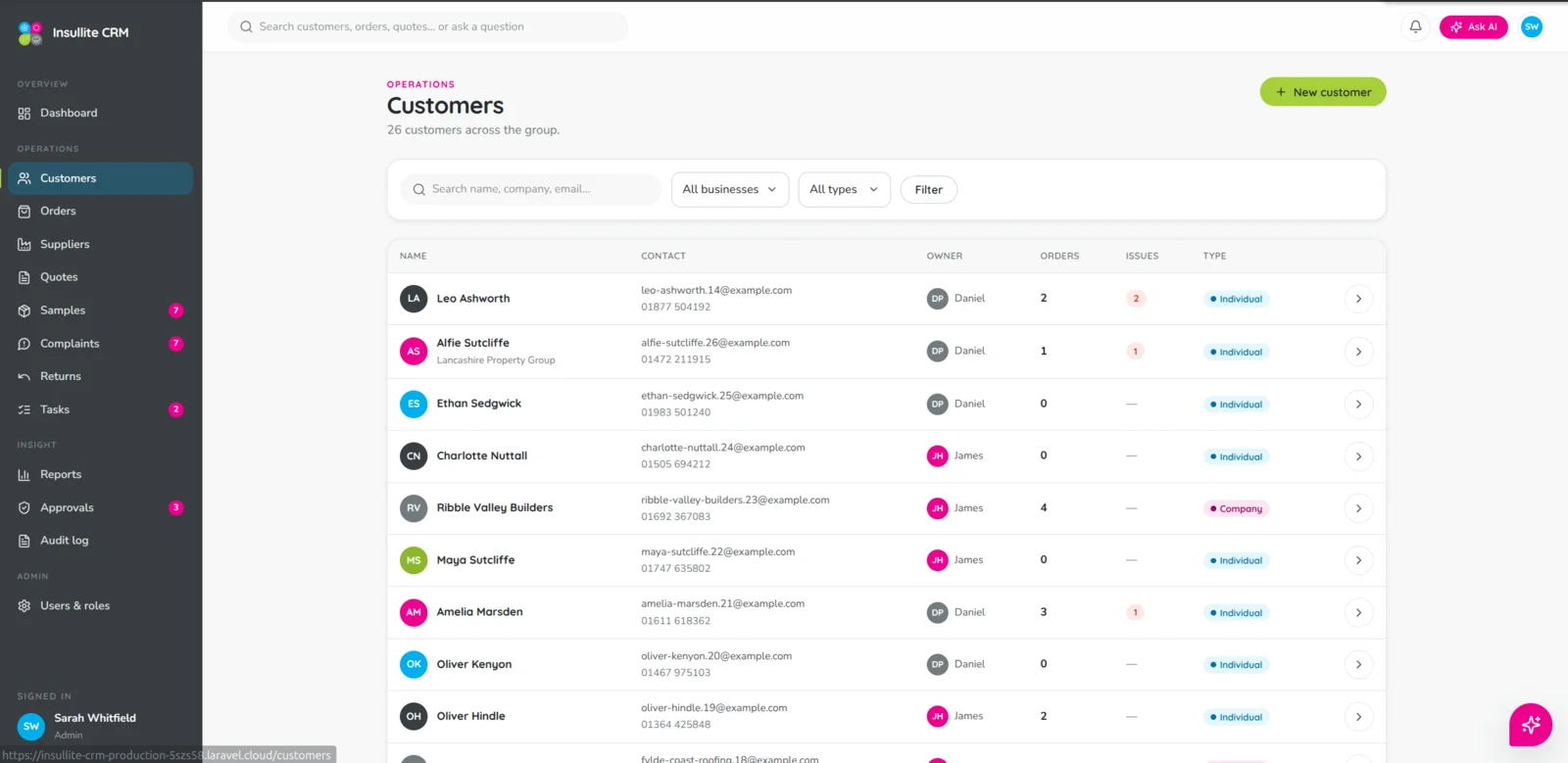Click the ORDERS column header
Viewport: 1568px width, 763px height.
[1059, 257]
